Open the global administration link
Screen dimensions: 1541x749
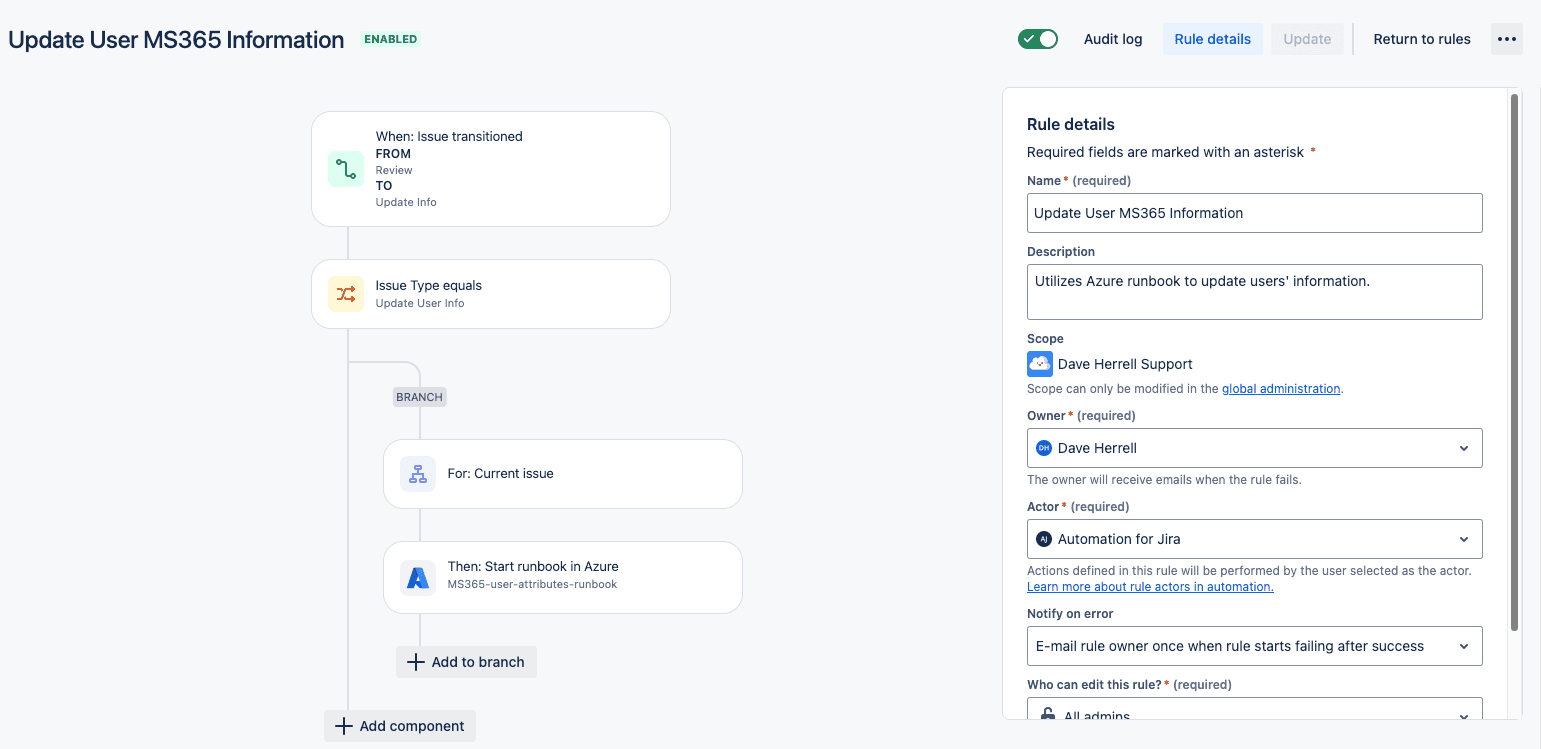pyautogui.click(x=1281, y=389)
